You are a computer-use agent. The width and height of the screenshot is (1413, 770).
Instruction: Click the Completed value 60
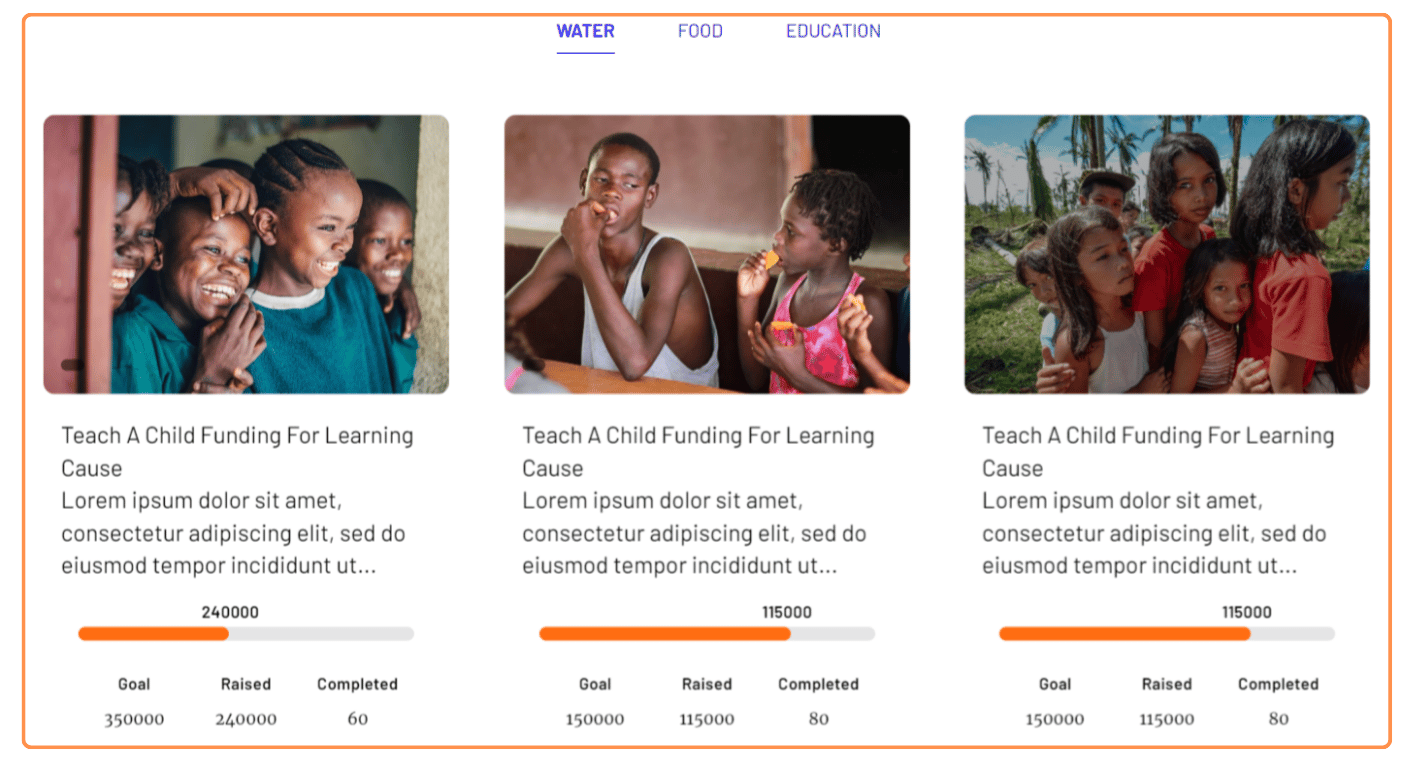click(358, 719)
